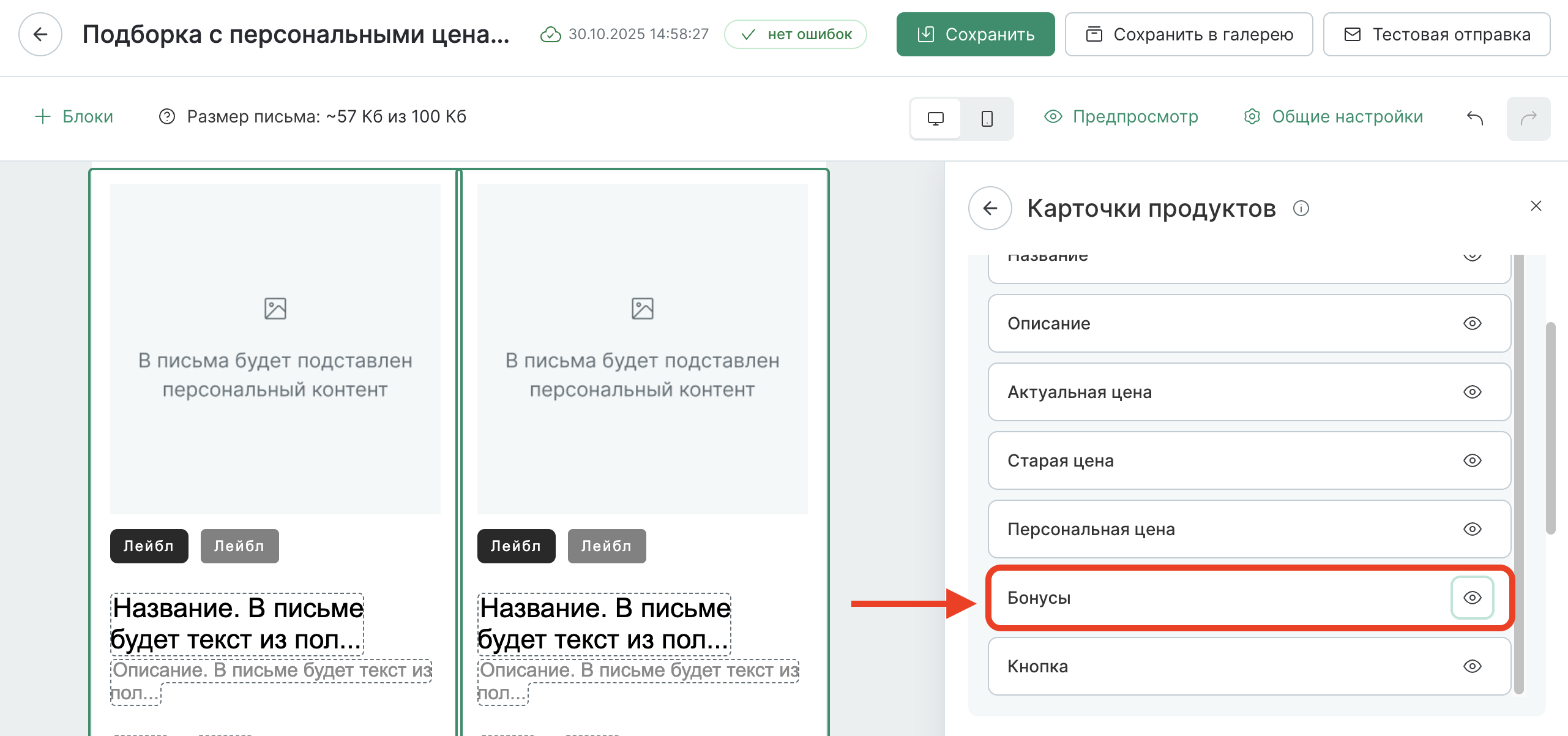This screenshot has height=736, width=1568.
Task: Click the undo arrow icon
Action: [x=1475, y=118]
